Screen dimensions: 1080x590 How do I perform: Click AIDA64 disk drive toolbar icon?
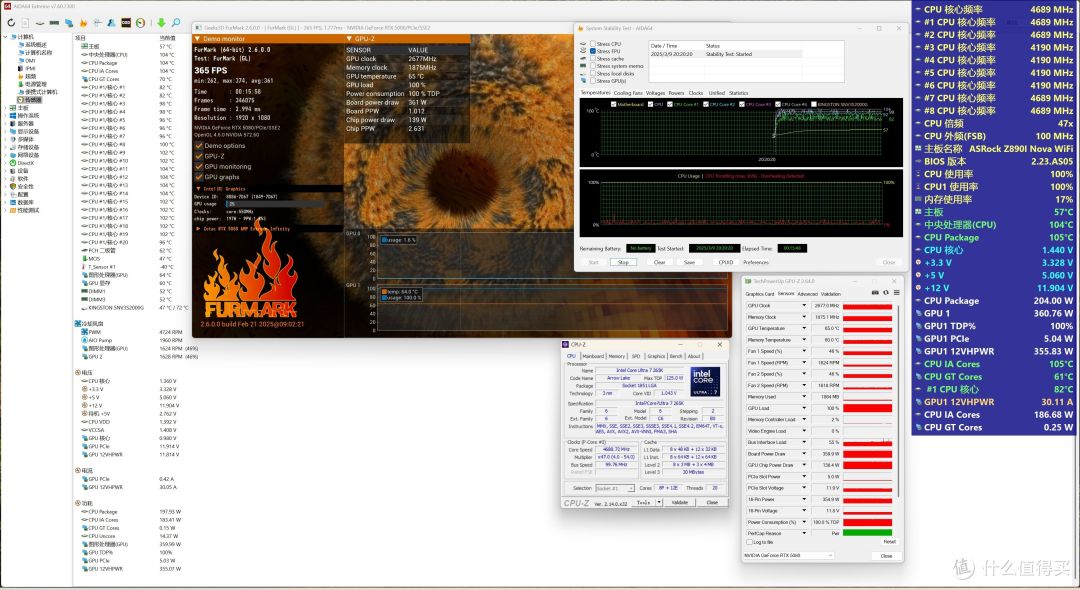(40, 23)
